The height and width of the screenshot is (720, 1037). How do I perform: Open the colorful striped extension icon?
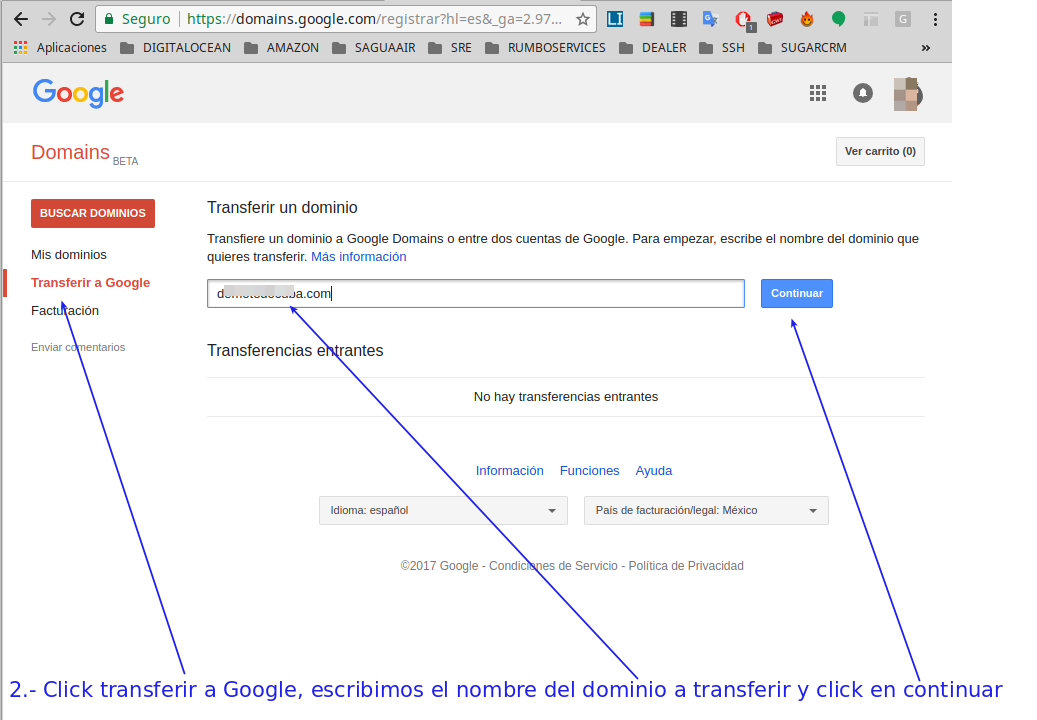(647, 19)
